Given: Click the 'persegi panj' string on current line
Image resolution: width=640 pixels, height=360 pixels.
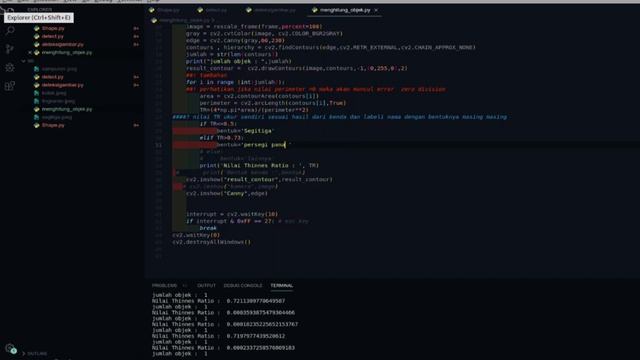Looking at the screenshot, I should point(266,145).
